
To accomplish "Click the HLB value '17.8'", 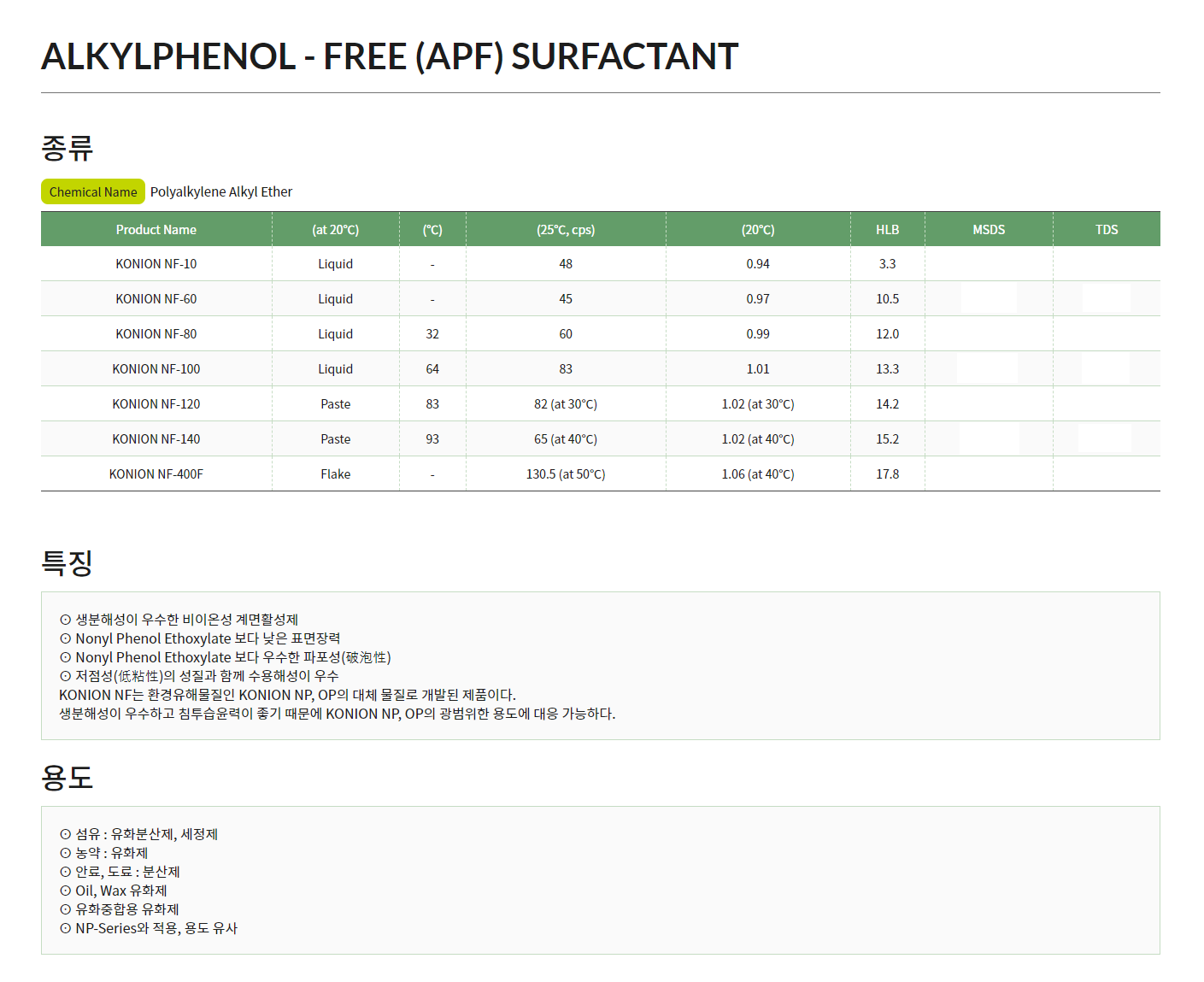I will [x=888, y=474].
